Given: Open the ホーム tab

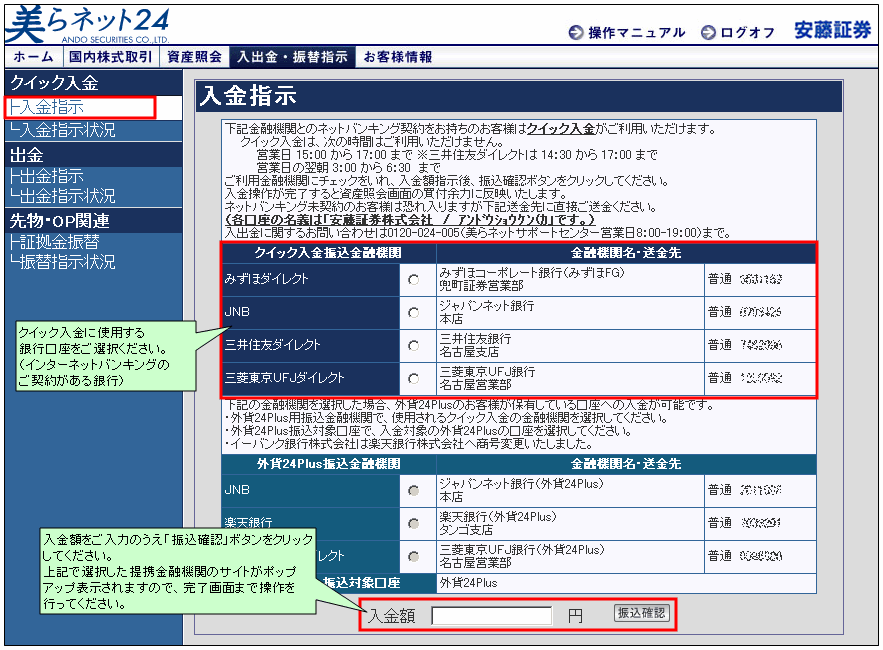Looking at the screenshot, I should point(33,57).
